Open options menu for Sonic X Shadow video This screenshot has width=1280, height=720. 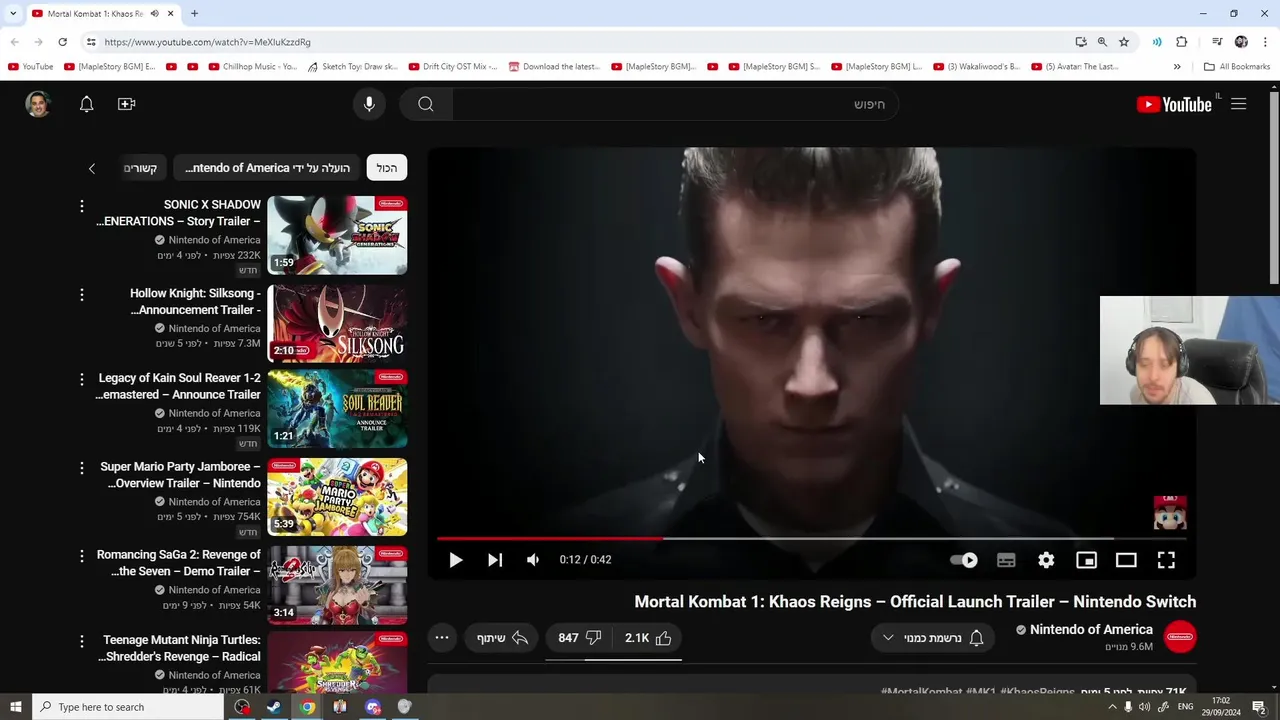pyautogui.click(x=82, y=206)
